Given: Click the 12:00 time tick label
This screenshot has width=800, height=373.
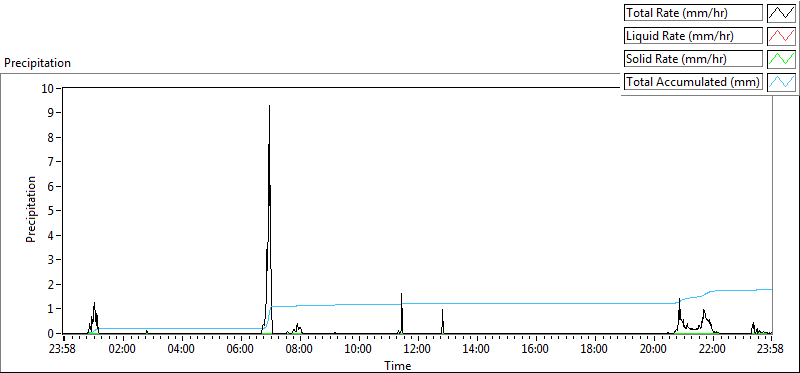Looking at the screenshot, I should point(417,350).
